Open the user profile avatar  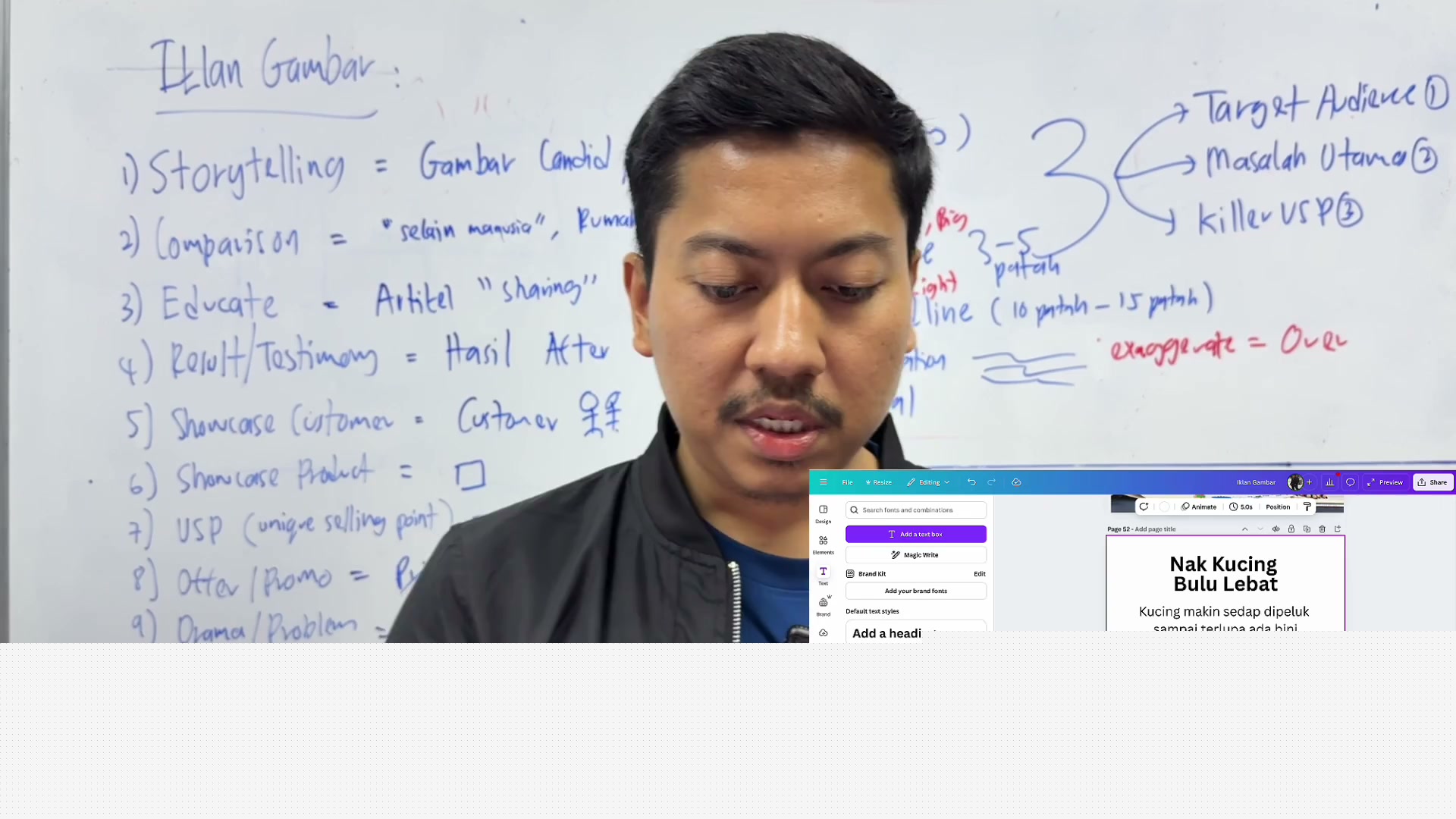[1294, 482]
